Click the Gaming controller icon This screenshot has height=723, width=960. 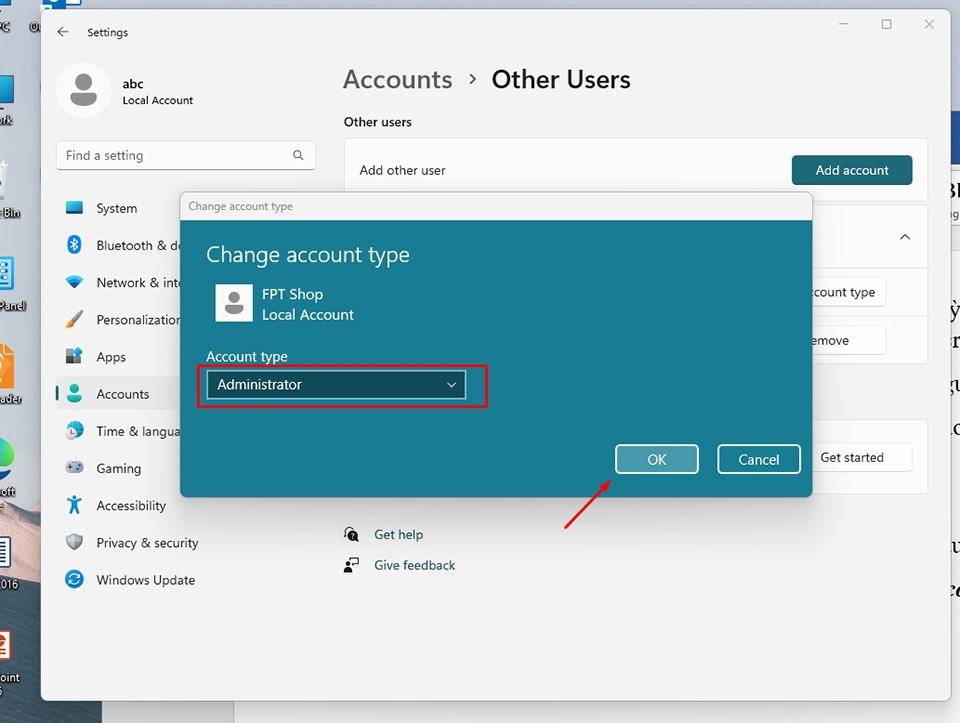click(x=74, y=468)
